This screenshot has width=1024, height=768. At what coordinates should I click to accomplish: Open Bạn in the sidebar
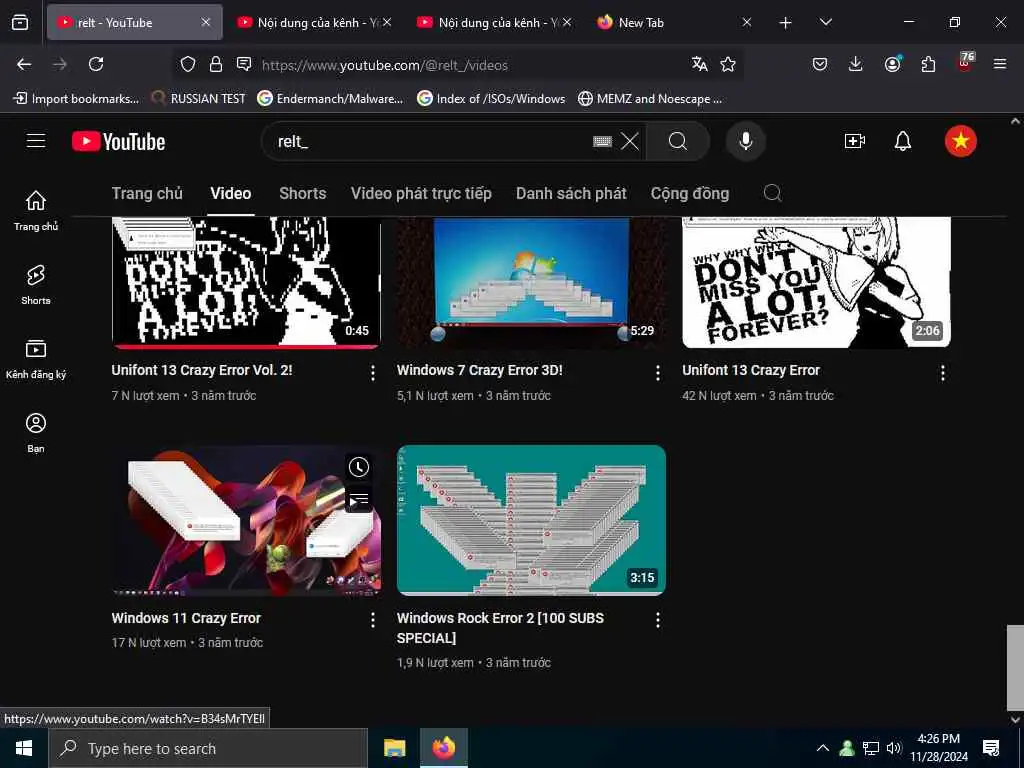pyautogui.click(x=36, y=432)
